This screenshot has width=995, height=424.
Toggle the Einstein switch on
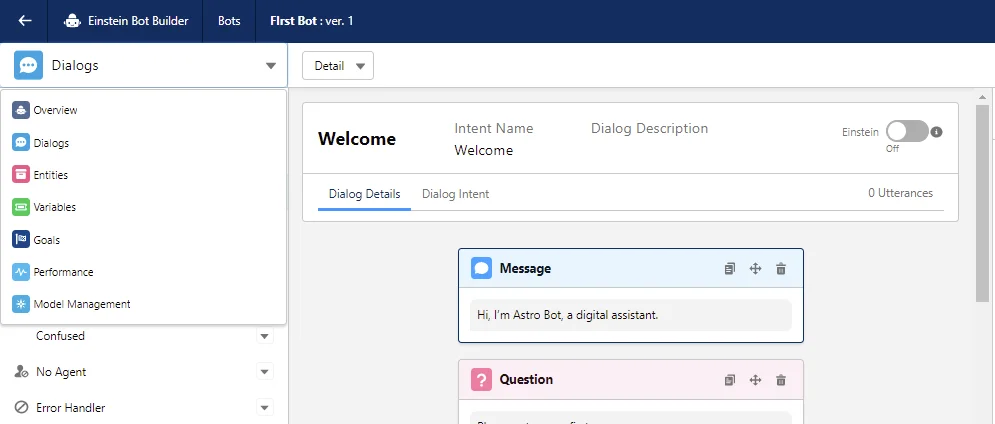pos(907,131)
